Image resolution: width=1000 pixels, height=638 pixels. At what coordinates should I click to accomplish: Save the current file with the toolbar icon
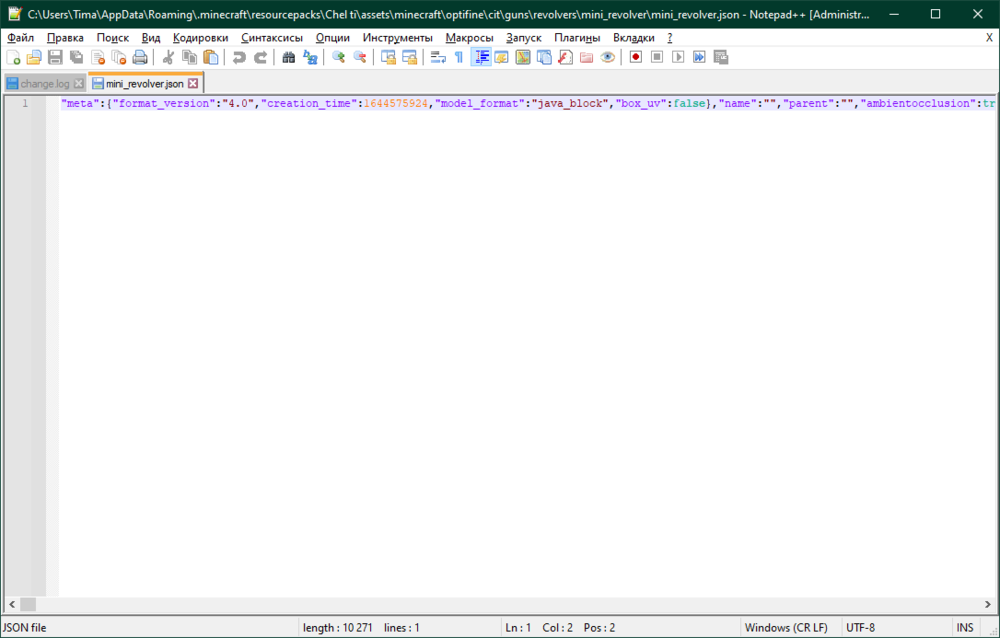(55, 57)
